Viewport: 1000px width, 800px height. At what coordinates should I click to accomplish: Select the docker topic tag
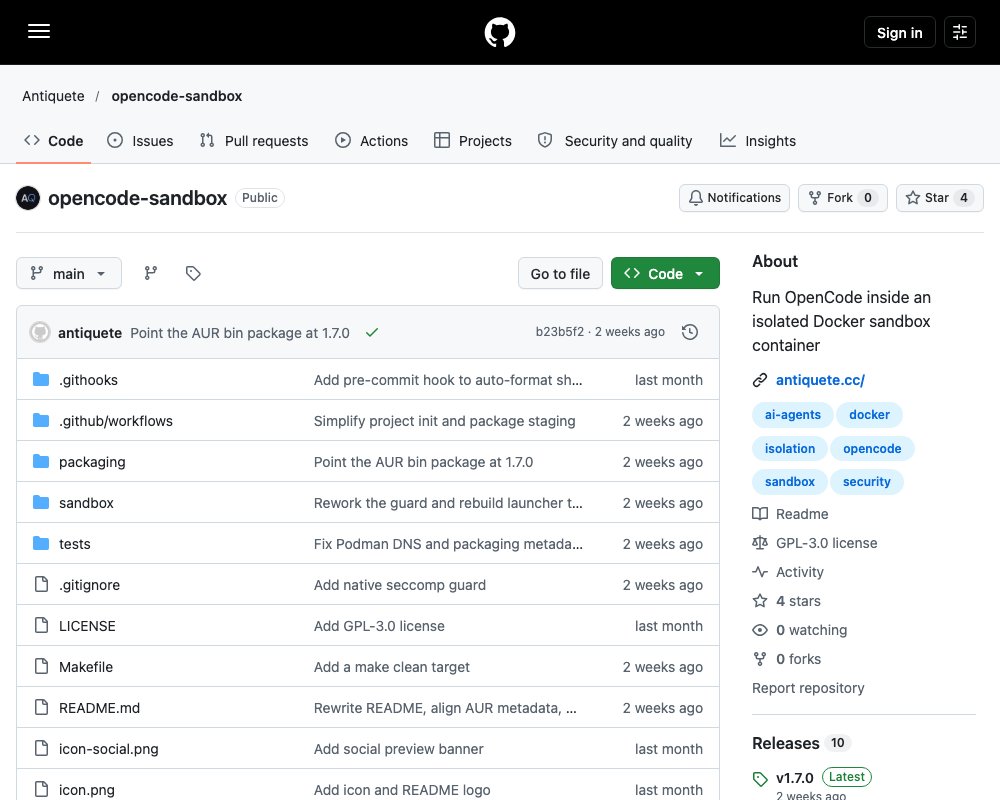(869, 415)
